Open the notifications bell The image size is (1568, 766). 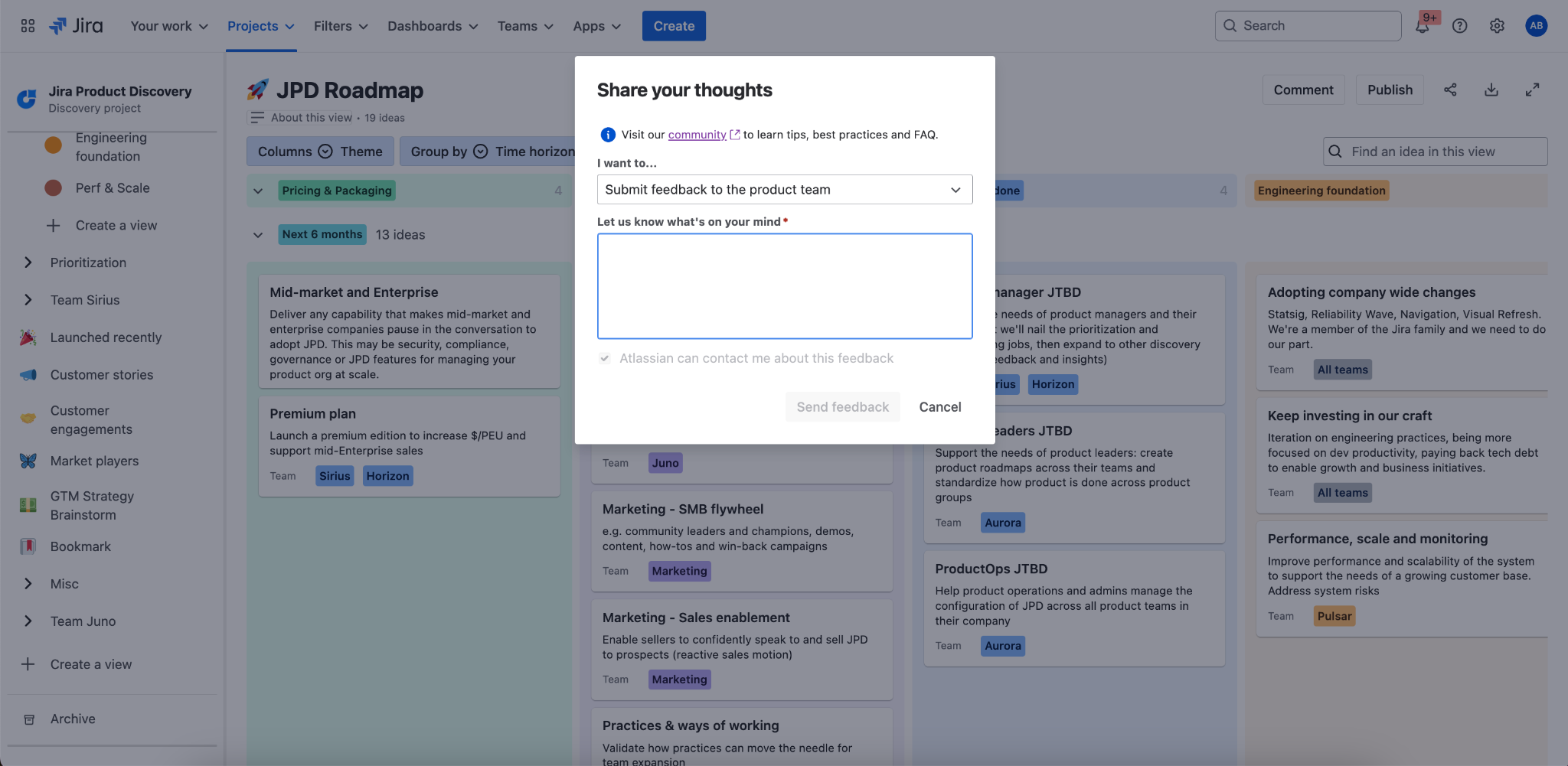(1422, 26)
